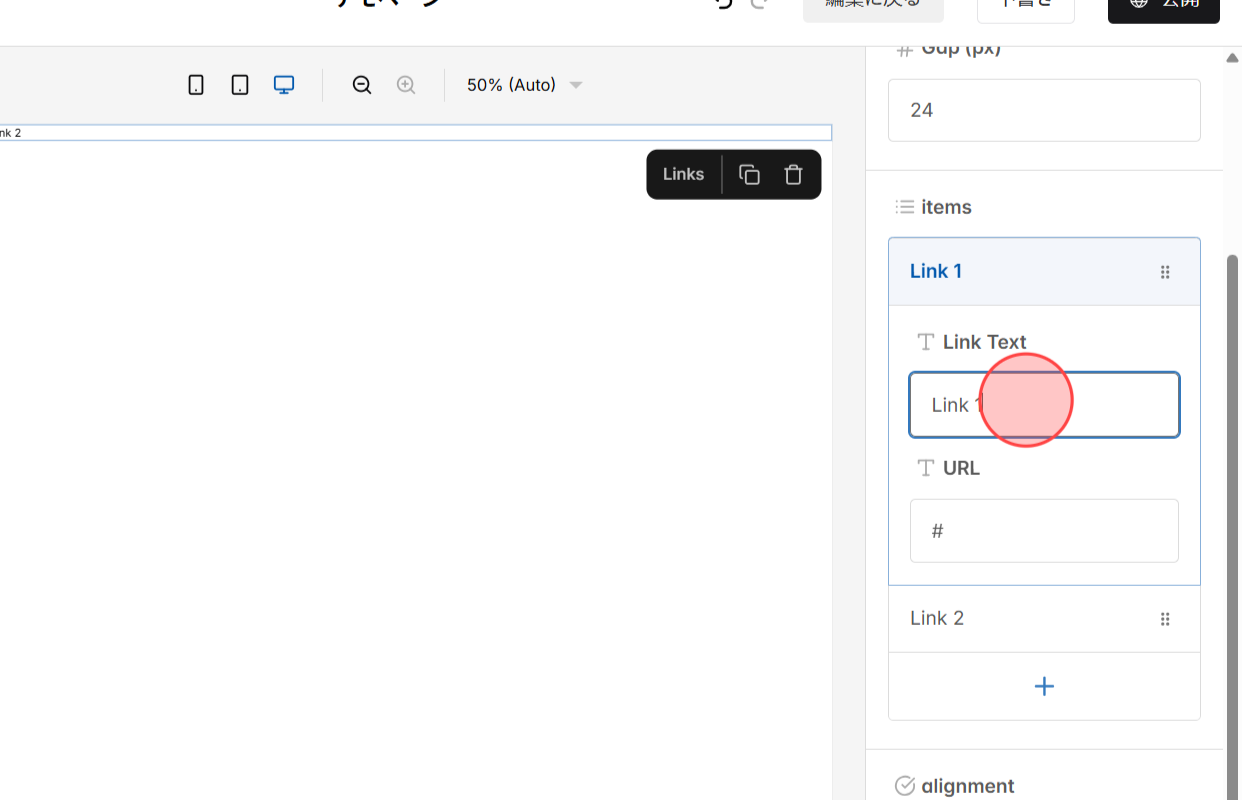Switch to tablet preview
The height and width of the screenshot is (800, 1242).
[239, 84]
